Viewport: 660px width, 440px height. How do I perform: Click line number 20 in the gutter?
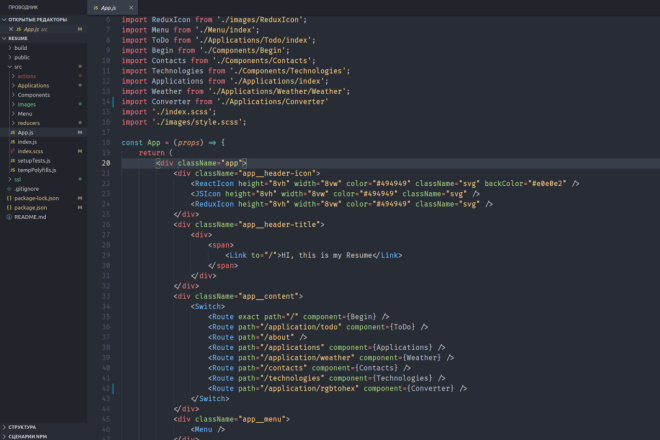106,163
